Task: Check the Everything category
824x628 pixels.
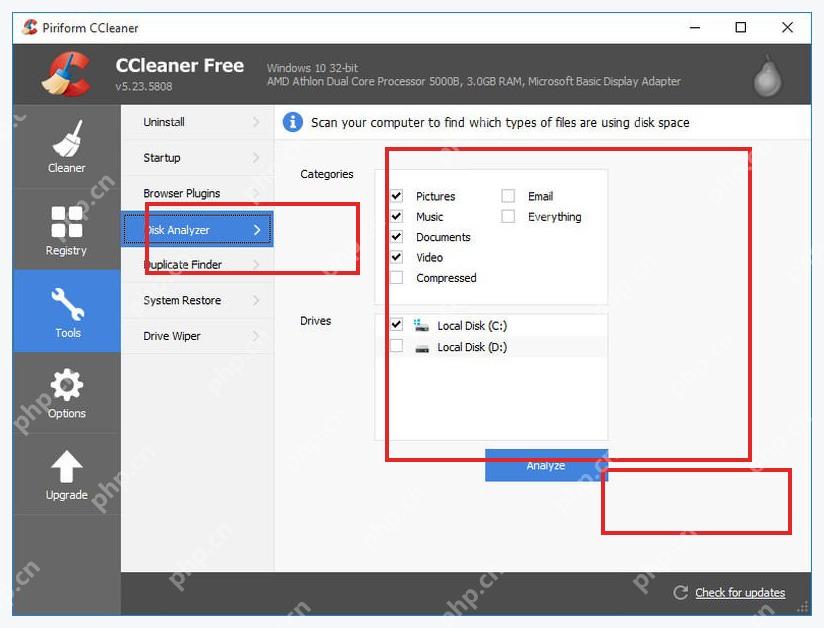Action: pyautogui.click(x=508, y=217)
